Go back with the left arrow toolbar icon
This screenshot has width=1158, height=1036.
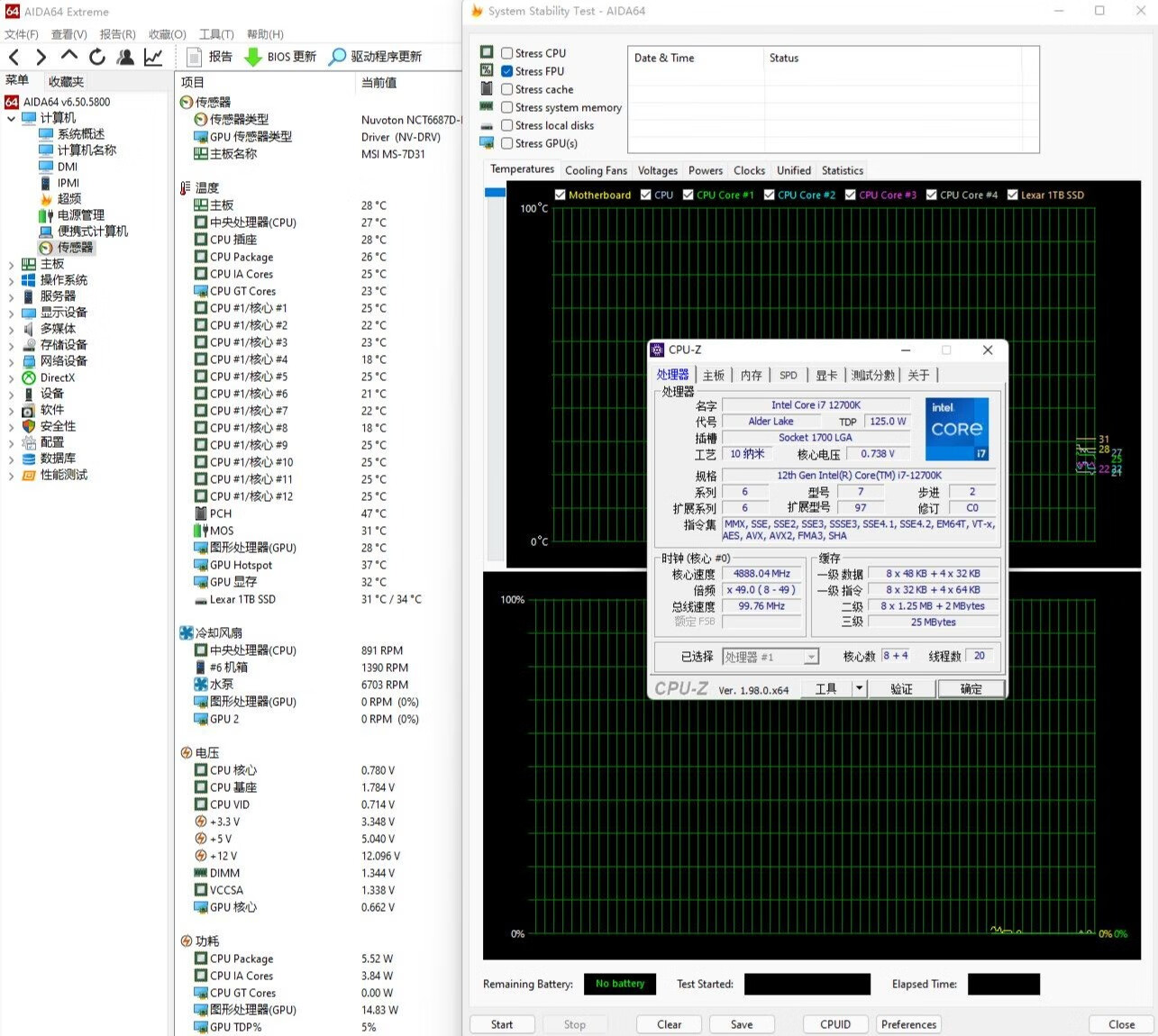[14, 58]
